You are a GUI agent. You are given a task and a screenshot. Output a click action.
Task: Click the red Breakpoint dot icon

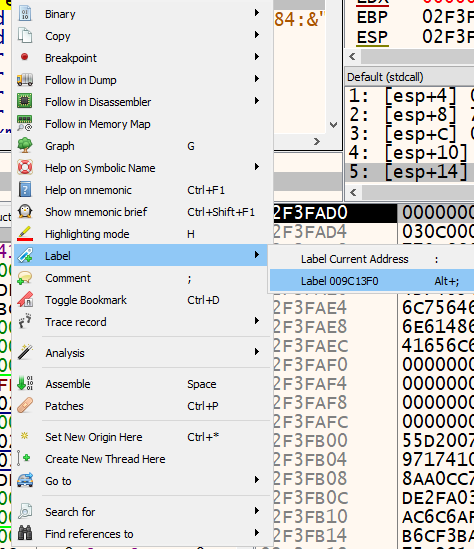click(x=25, y=57)
